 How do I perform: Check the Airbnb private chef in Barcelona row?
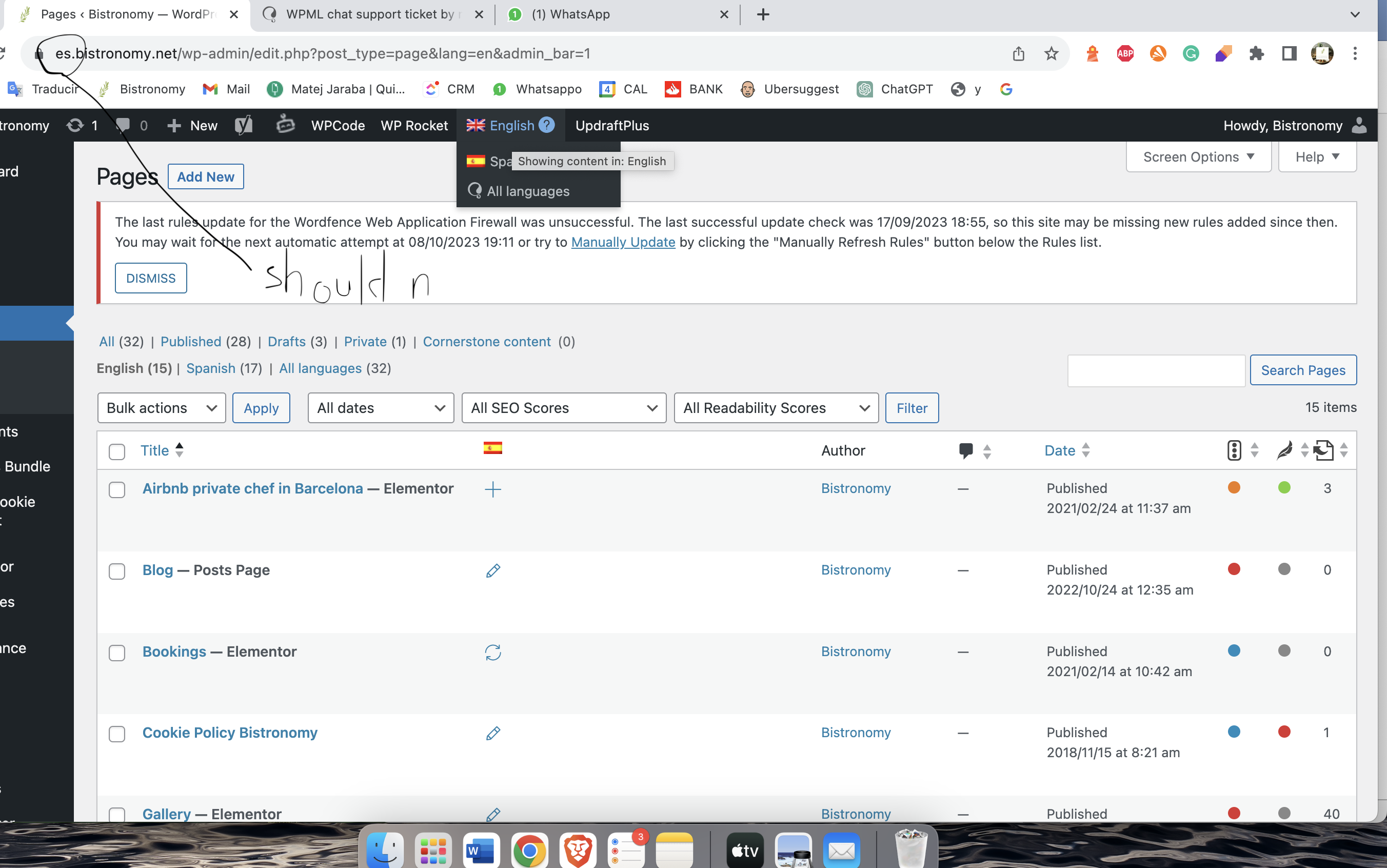117,490
